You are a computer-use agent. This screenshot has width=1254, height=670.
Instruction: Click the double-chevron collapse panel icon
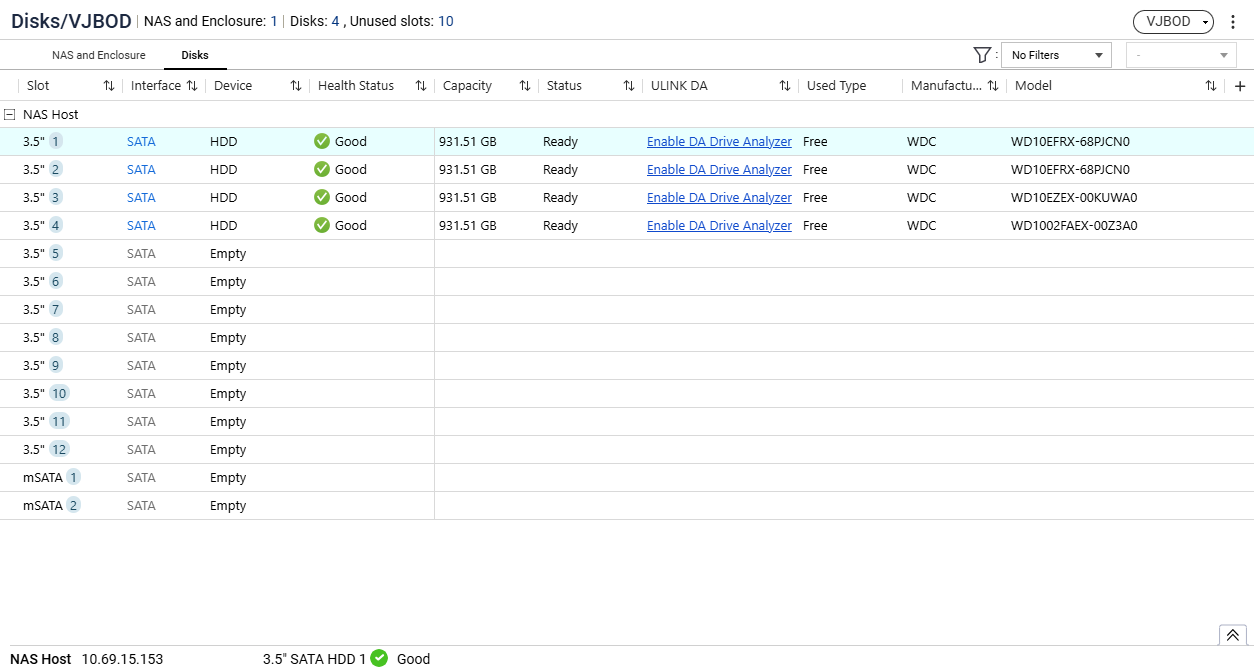tap(1232, 635)
